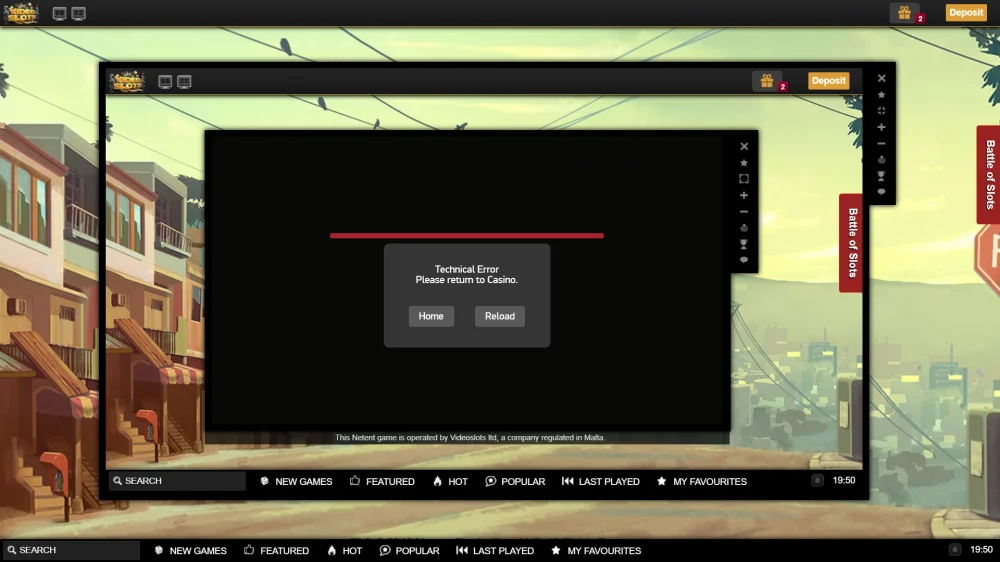The height and width of the screenshot is (562, 1000).
Task: Open chat bubble in middle window sidebar
Action: point(881,191)
